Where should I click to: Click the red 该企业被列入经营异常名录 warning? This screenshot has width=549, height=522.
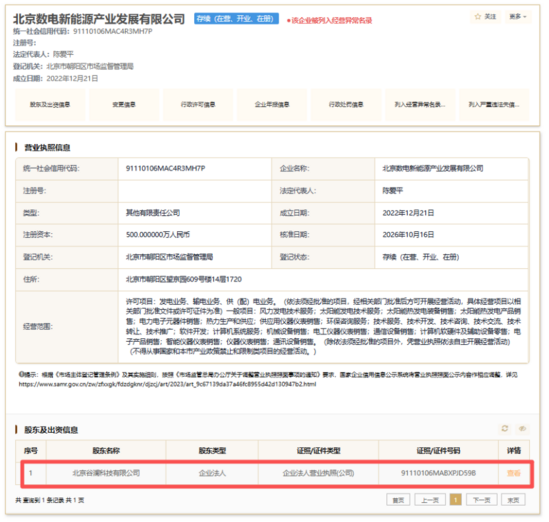pos(329,21)
